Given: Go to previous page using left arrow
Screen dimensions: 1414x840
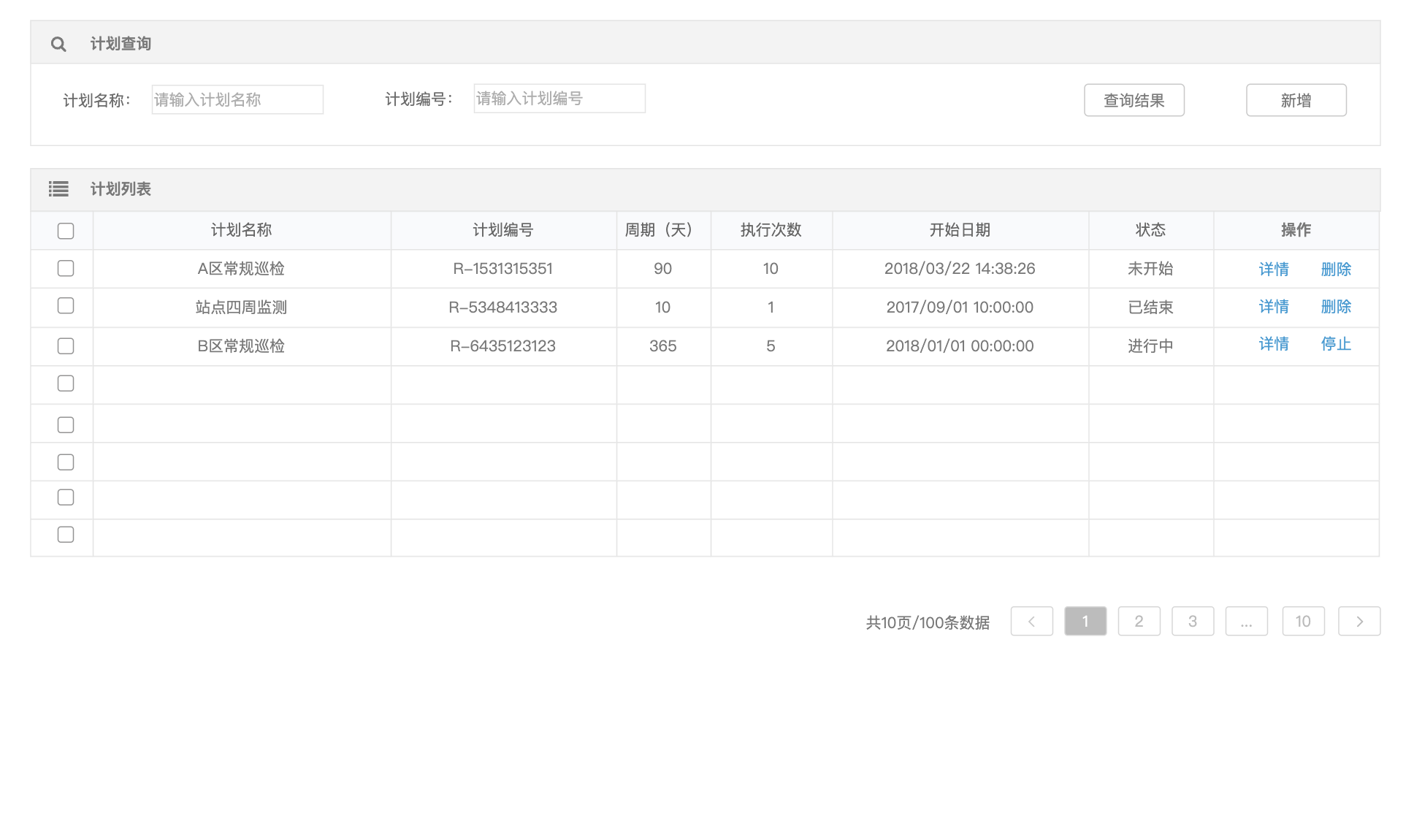Looking at the screenshot, I should pyautogui.click(x=1031, y=622).
